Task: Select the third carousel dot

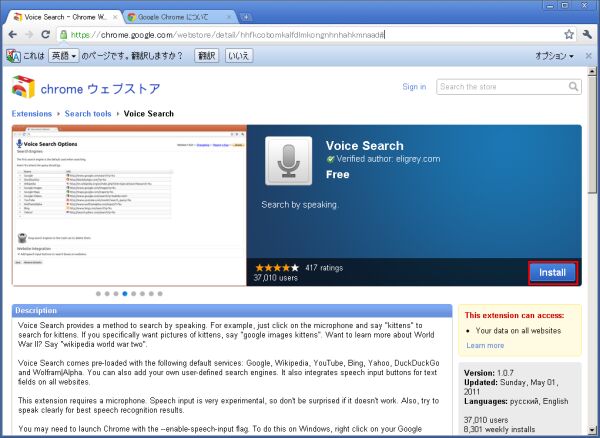Action: (116, 294)
